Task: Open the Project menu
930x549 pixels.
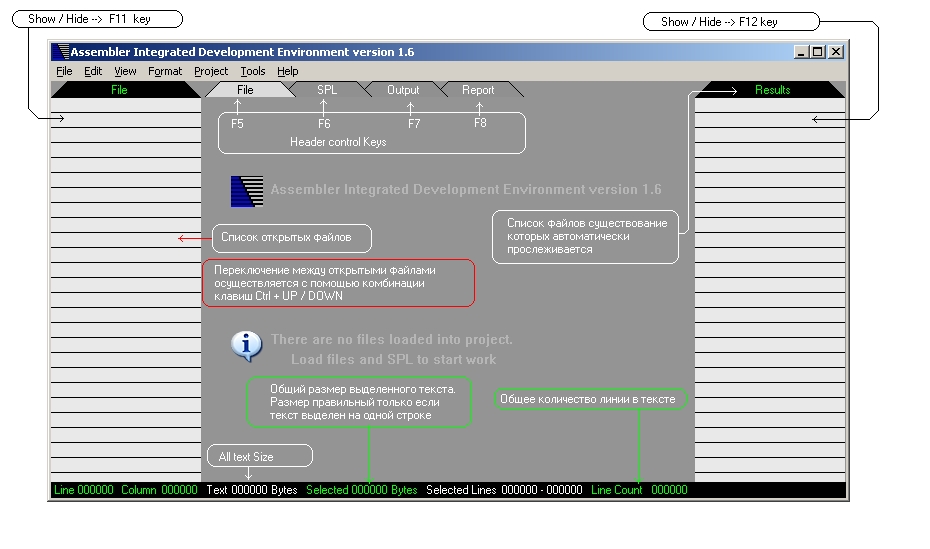Action: (211, 72)
